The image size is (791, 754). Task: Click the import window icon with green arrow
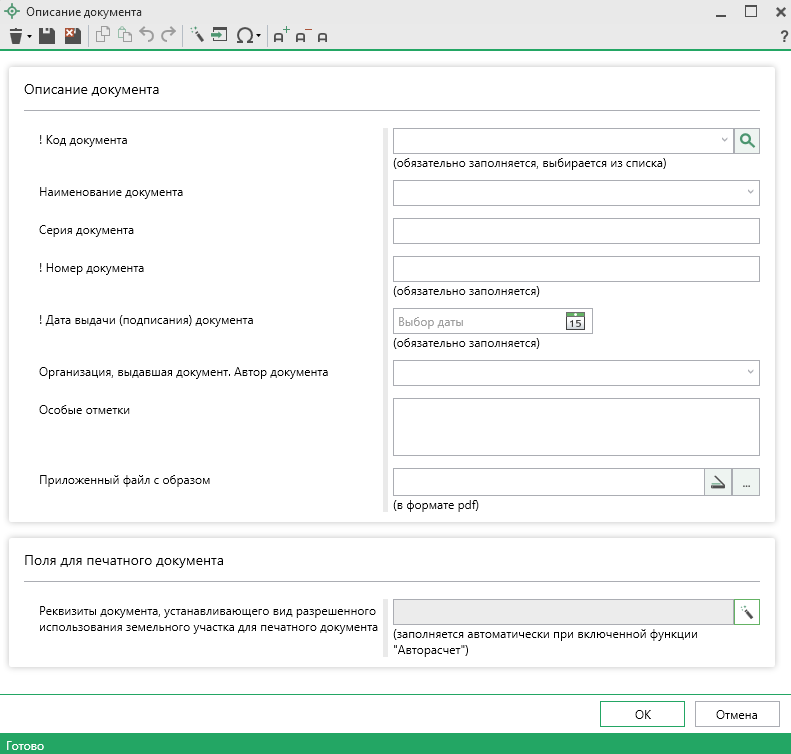click(x=219, y=36)
